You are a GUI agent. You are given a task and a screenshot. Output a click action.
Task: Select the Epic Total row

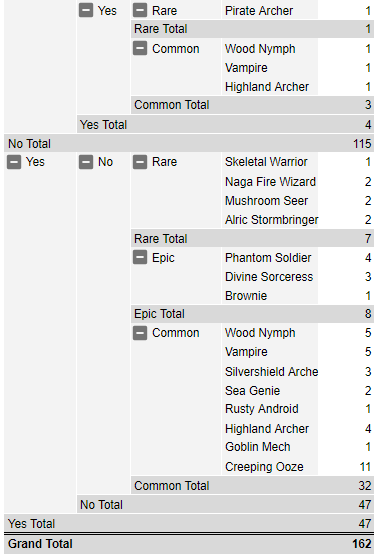pos(252,314)
